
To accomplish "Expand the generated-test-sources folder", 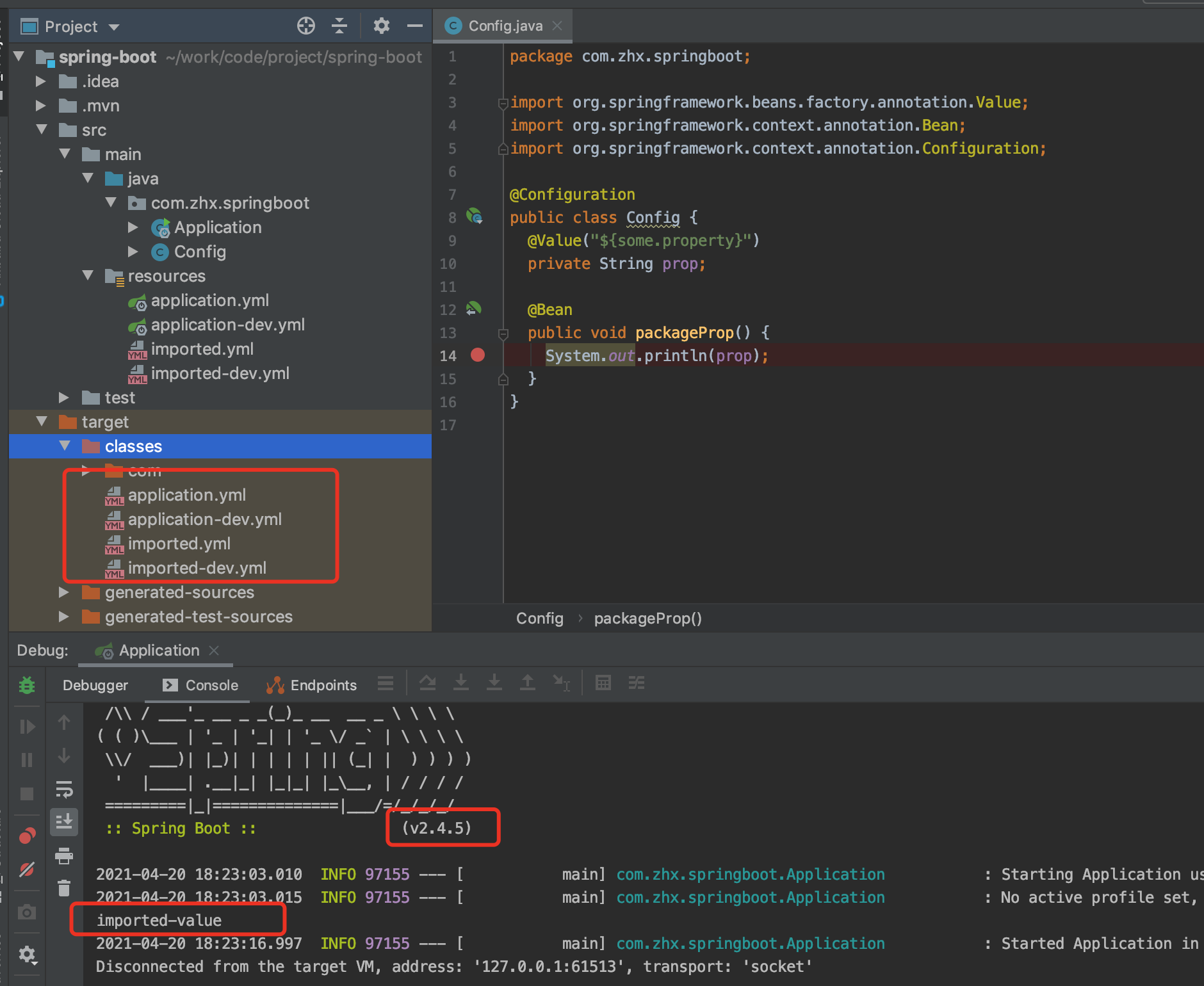I will click(x=64, y=617).
